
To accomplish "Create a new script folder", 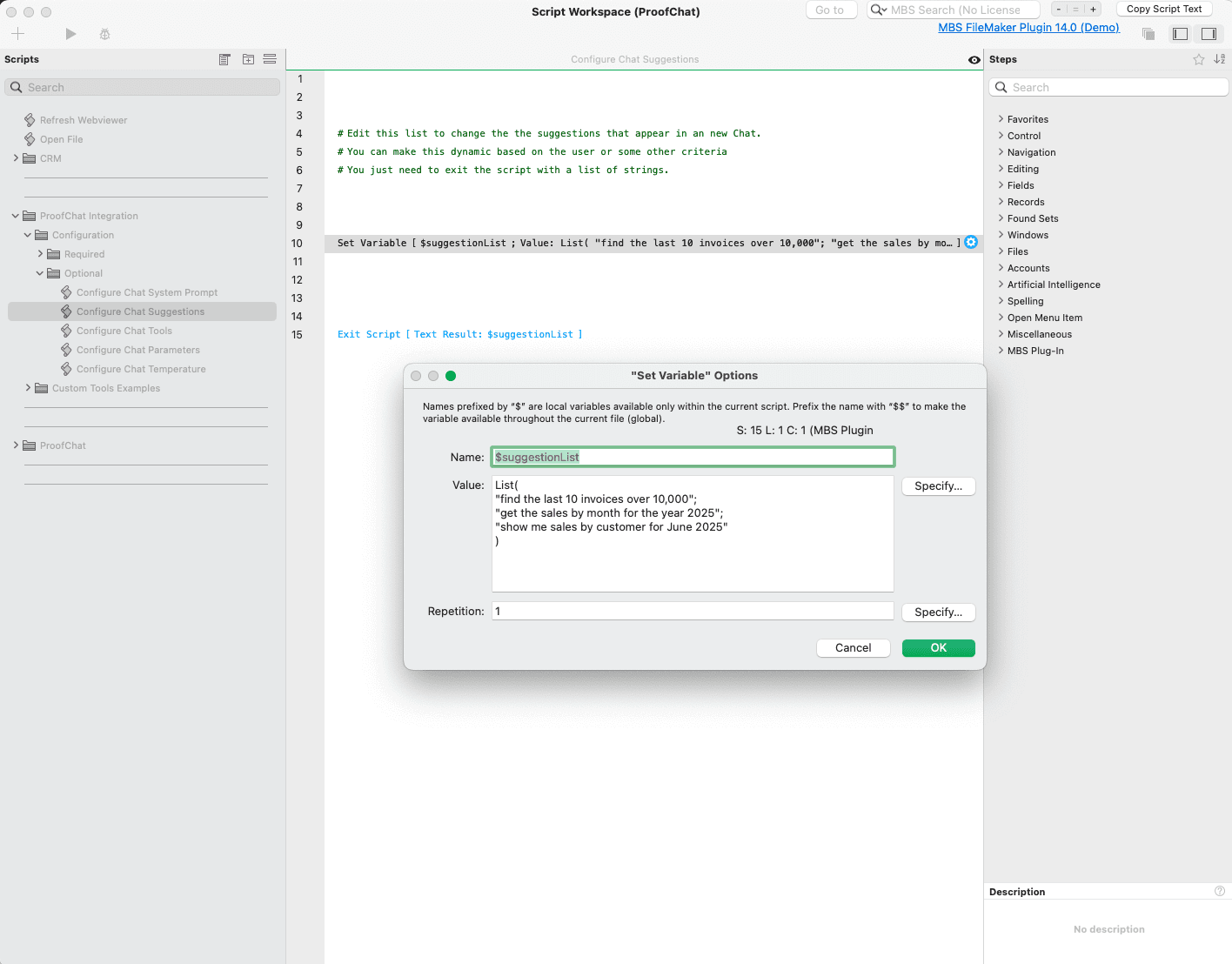I will [x=248, y=59].
